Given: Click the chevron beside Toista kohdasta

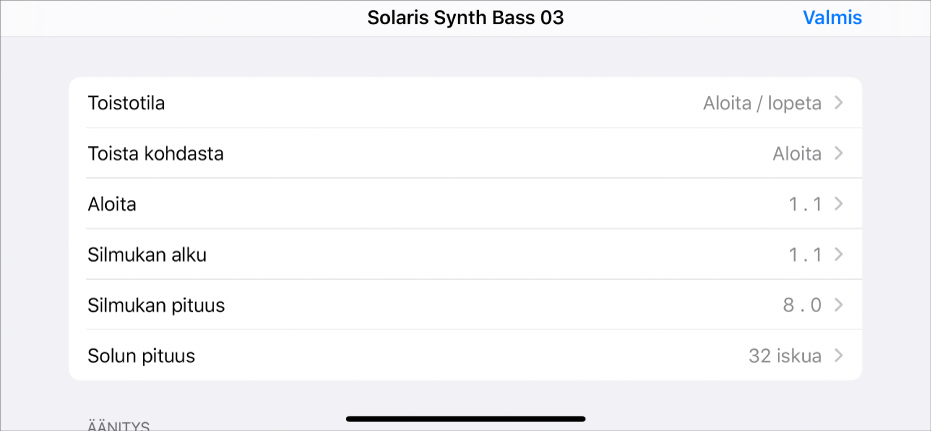Looking at the screenshot, I should click(838, 154).
